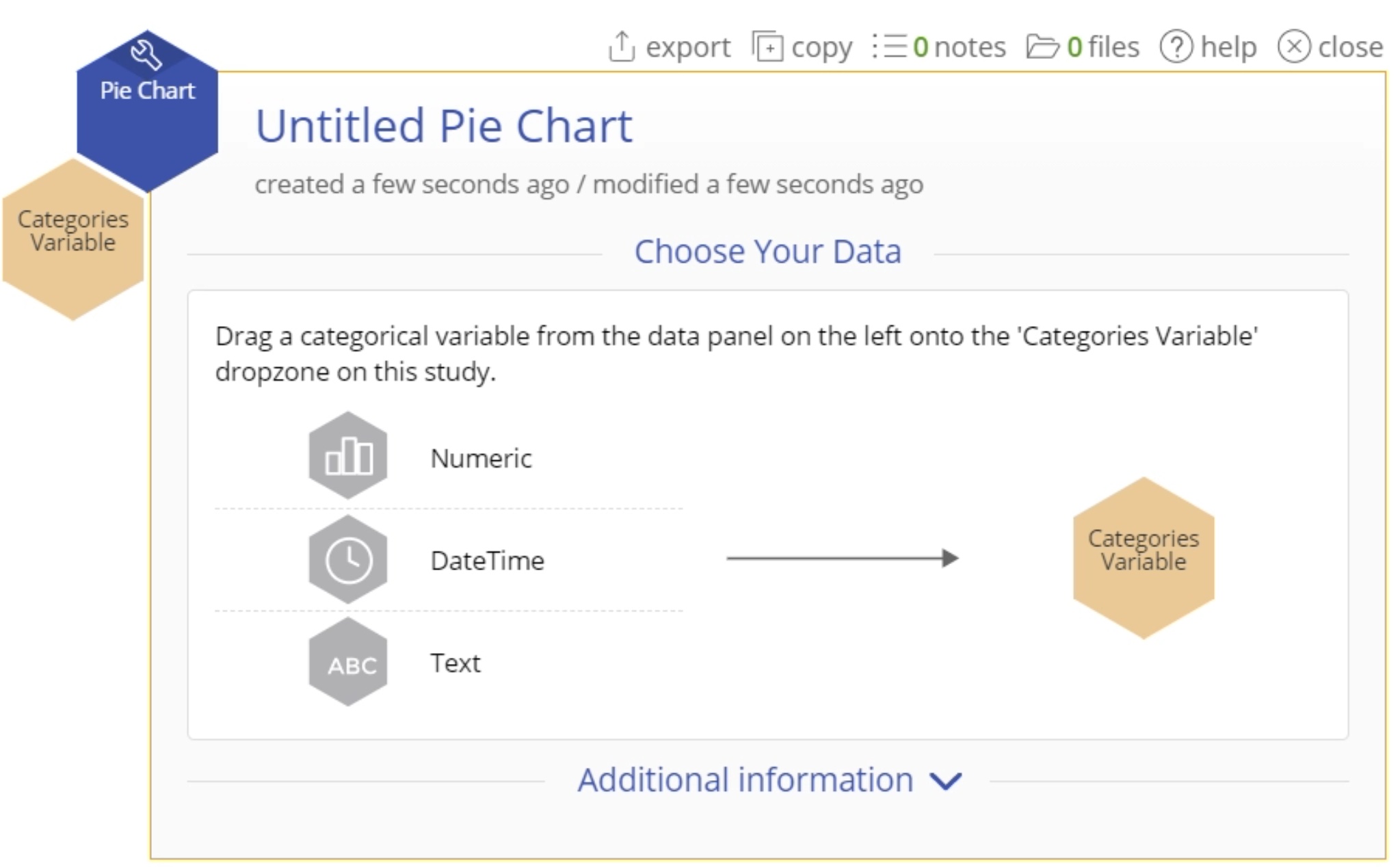
Task: Click the export label text
Action: [687, 47]
